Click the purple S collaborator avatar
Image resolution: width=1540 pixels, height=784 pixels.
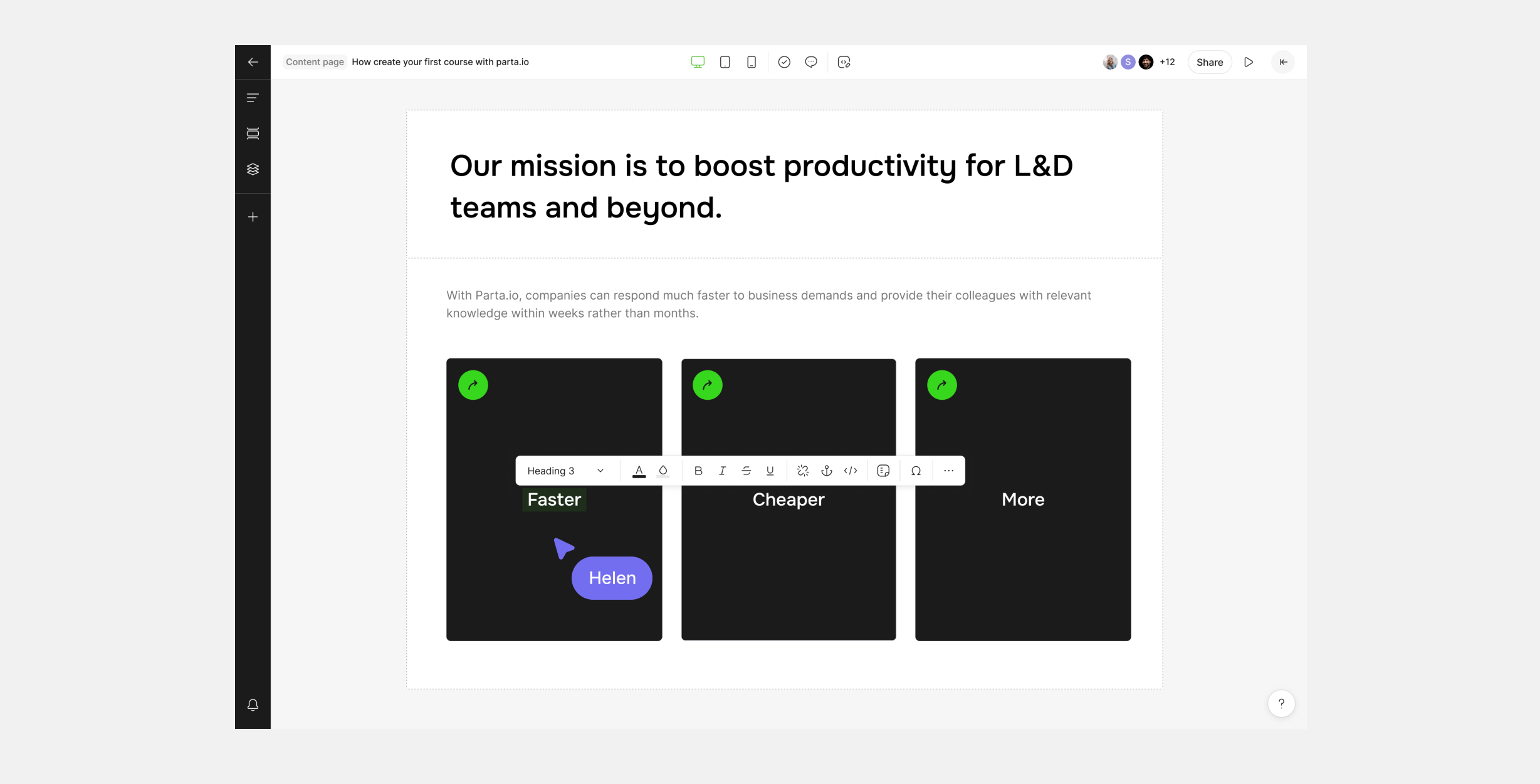pos(1128,62)
